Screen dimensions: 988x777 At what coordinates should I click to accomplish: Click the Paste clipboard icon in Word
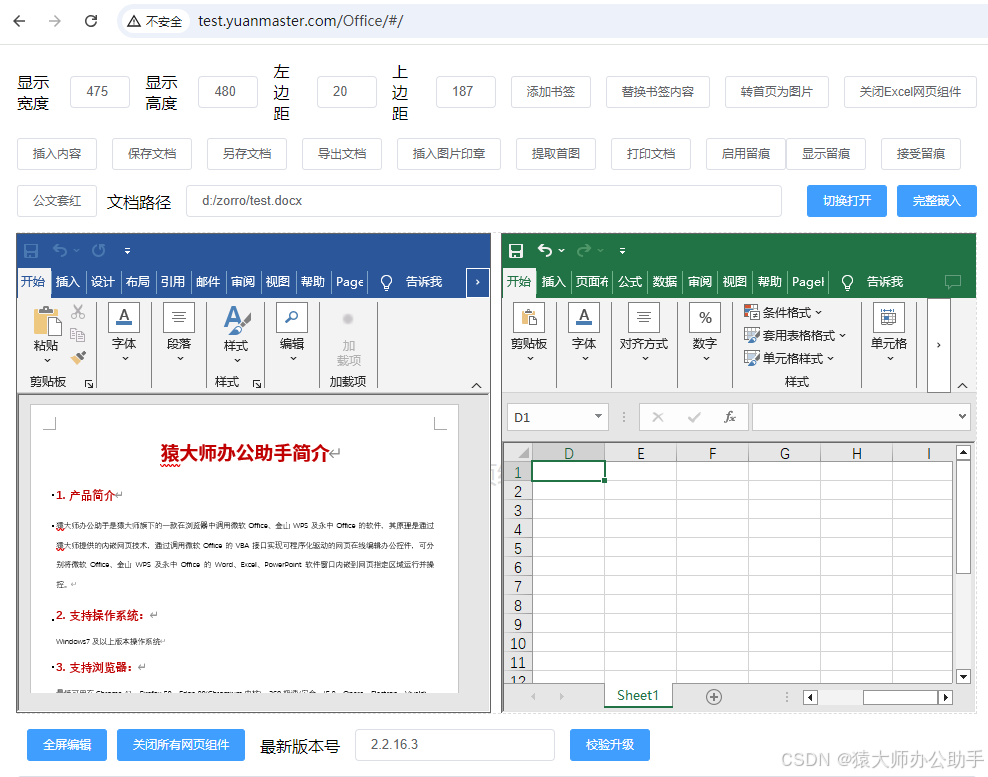point(47,321)
